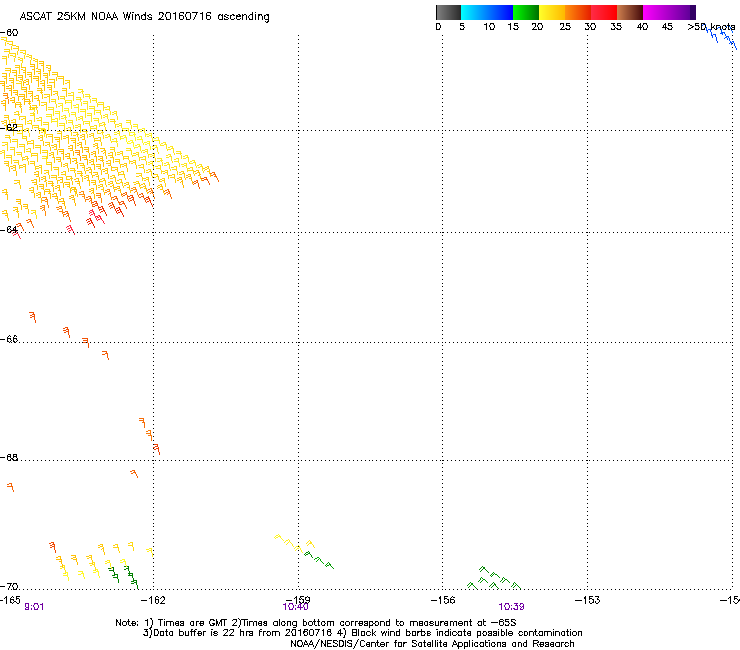Image resolution: width=740 pixels, height=650 pixels.
Task: Select the '25' color bar label
Action: click(x=565, y=27)
